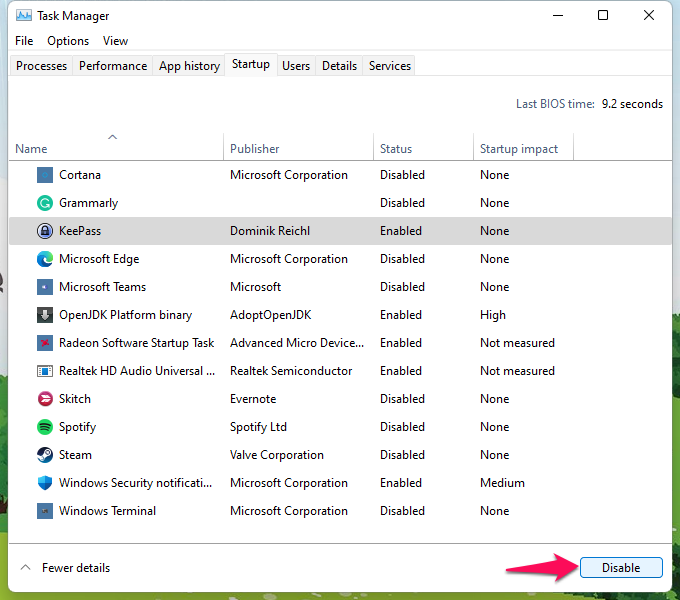Screen dimensions: 680x600
Task: Select Realtek HD Audio Universal entry name
Action: 137,371
